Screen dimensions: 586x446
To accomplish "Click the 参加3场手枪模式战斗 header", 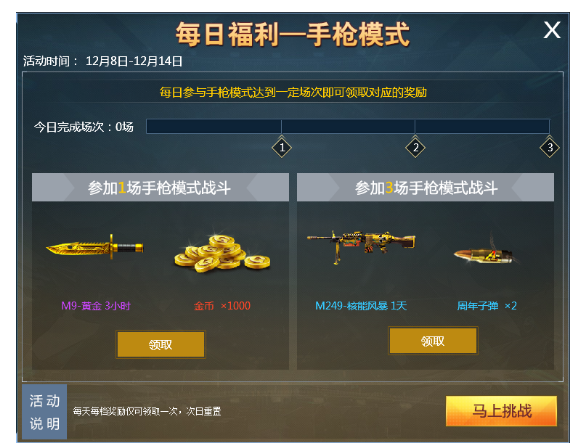I will (425, 187).
